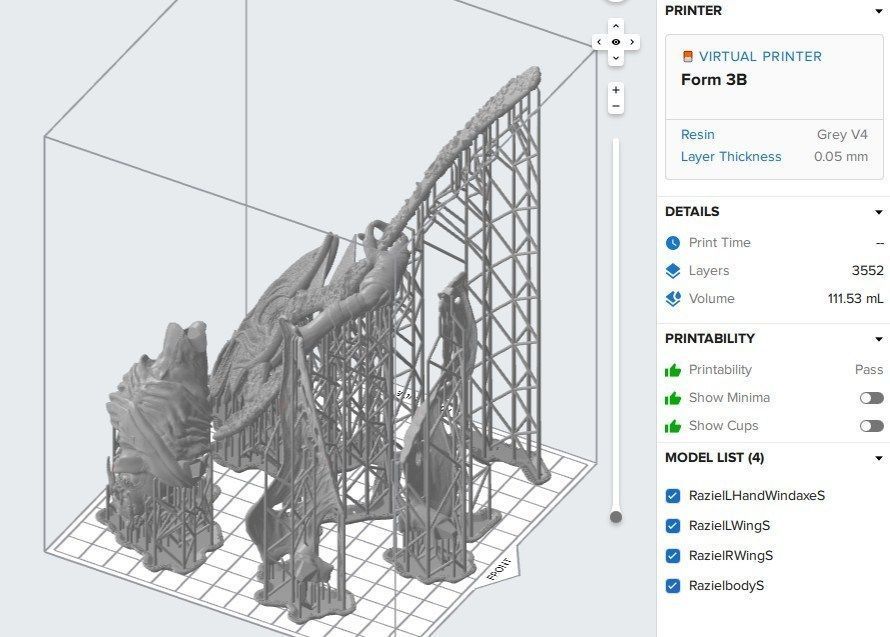Select RazielRWingS in the model list

click(731, 556)
